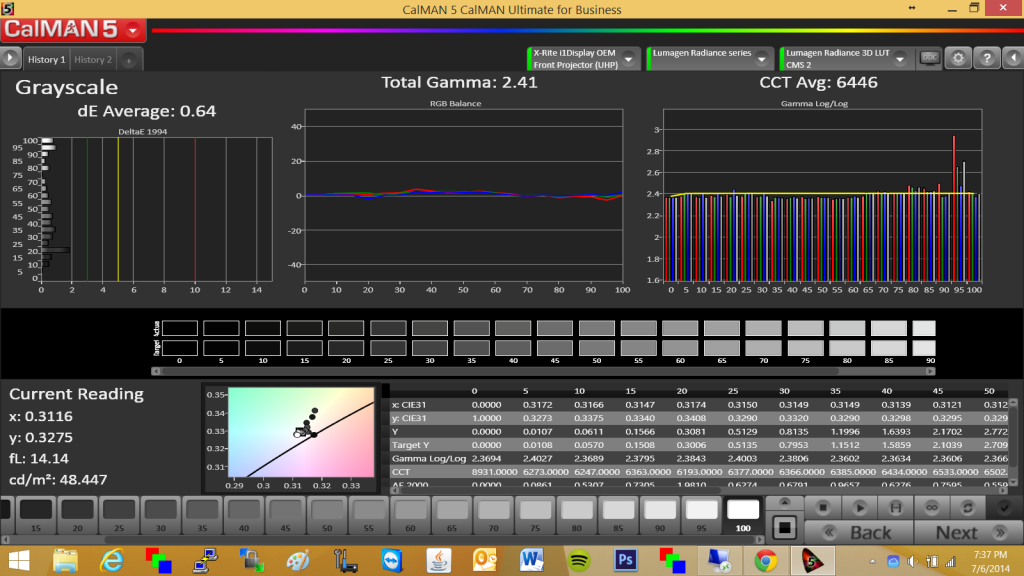Image resolution: width=1024 pixels, height=576 pixels.
Task: Click the DDC display control icon
Action: [x=929, y=58]
